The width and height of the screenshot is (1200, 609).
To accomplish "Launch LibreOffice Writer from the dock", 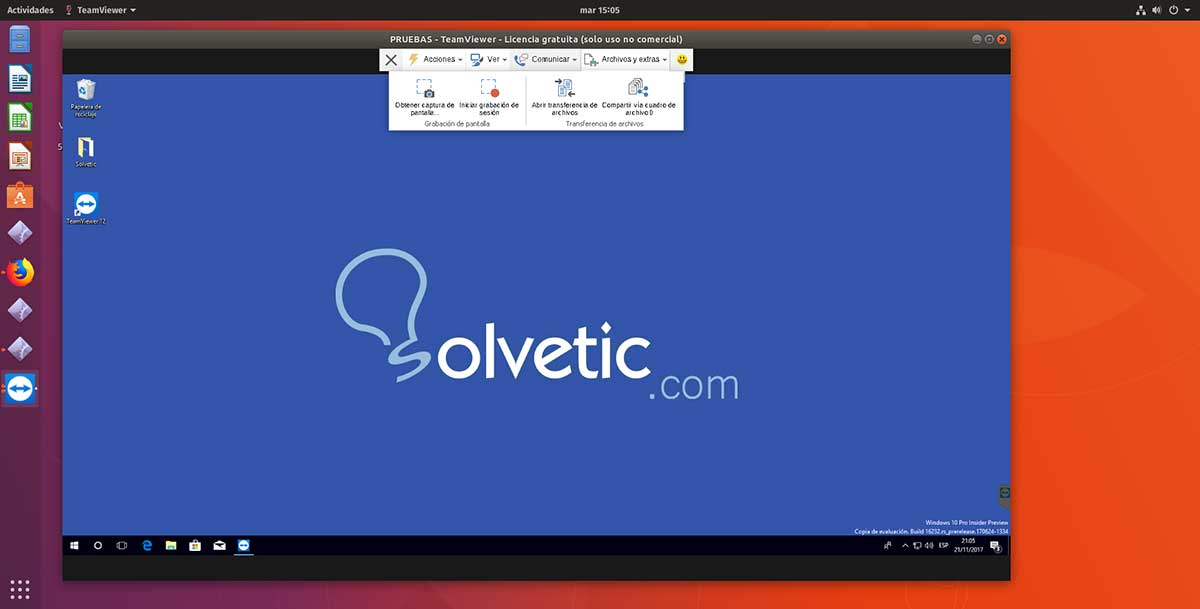I will 20,79.
